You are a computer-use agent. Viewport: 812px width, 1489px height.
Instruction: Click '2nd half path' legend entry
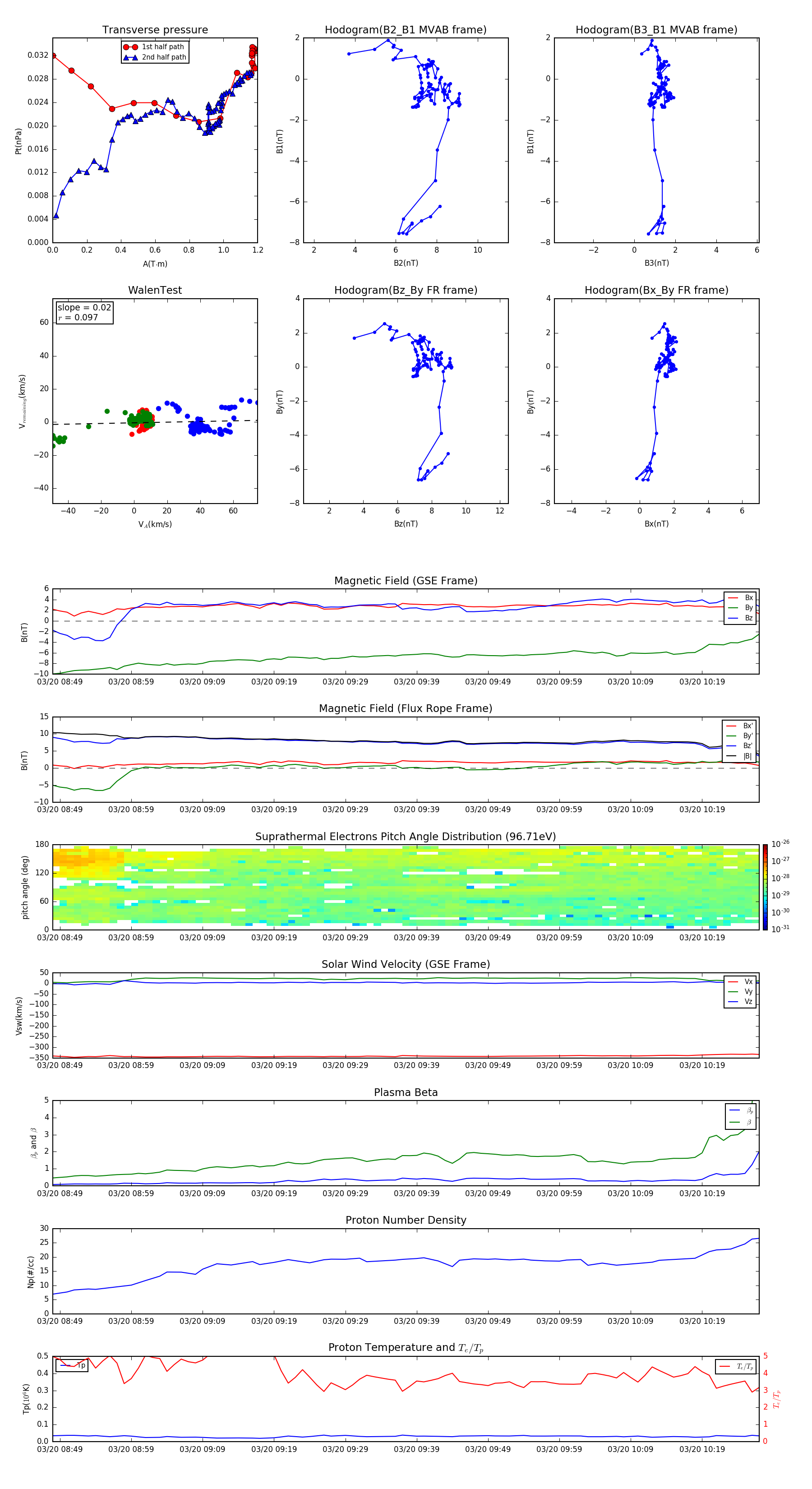coord(155,57)
